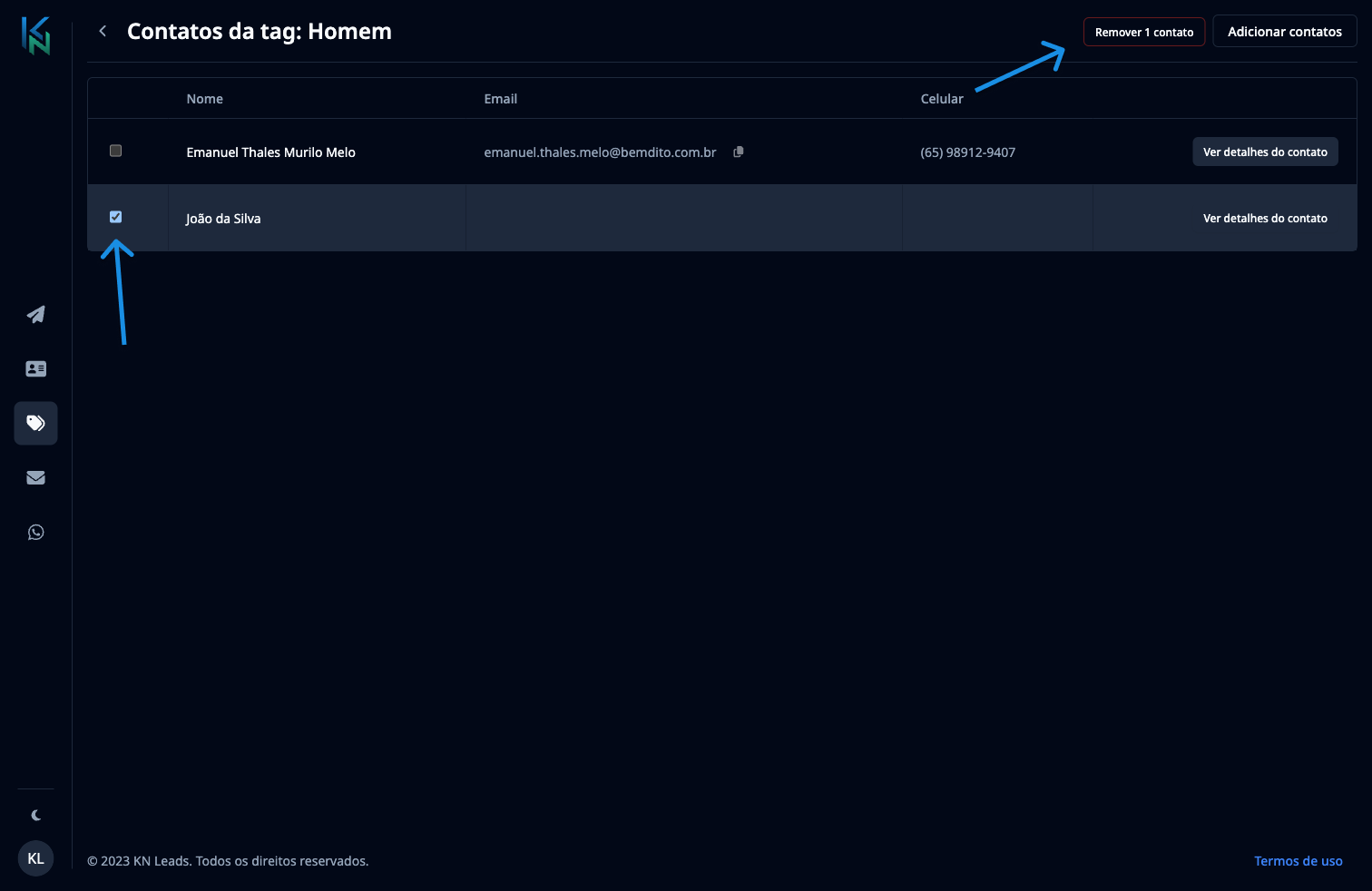Toggle dark mode moon icon
The image size is (1372, 891).
[x=36, y=815]
